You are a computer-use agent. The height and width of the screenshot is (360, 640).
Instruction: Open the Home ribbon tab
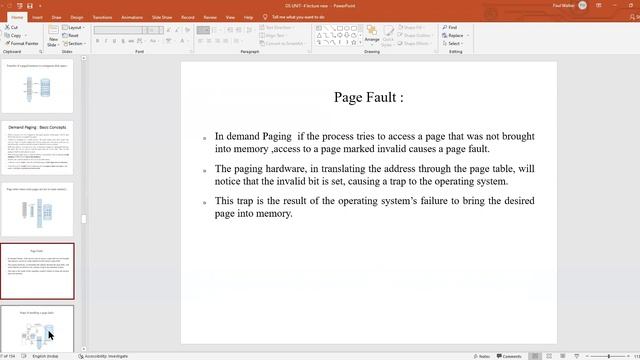tap(17, 18)
